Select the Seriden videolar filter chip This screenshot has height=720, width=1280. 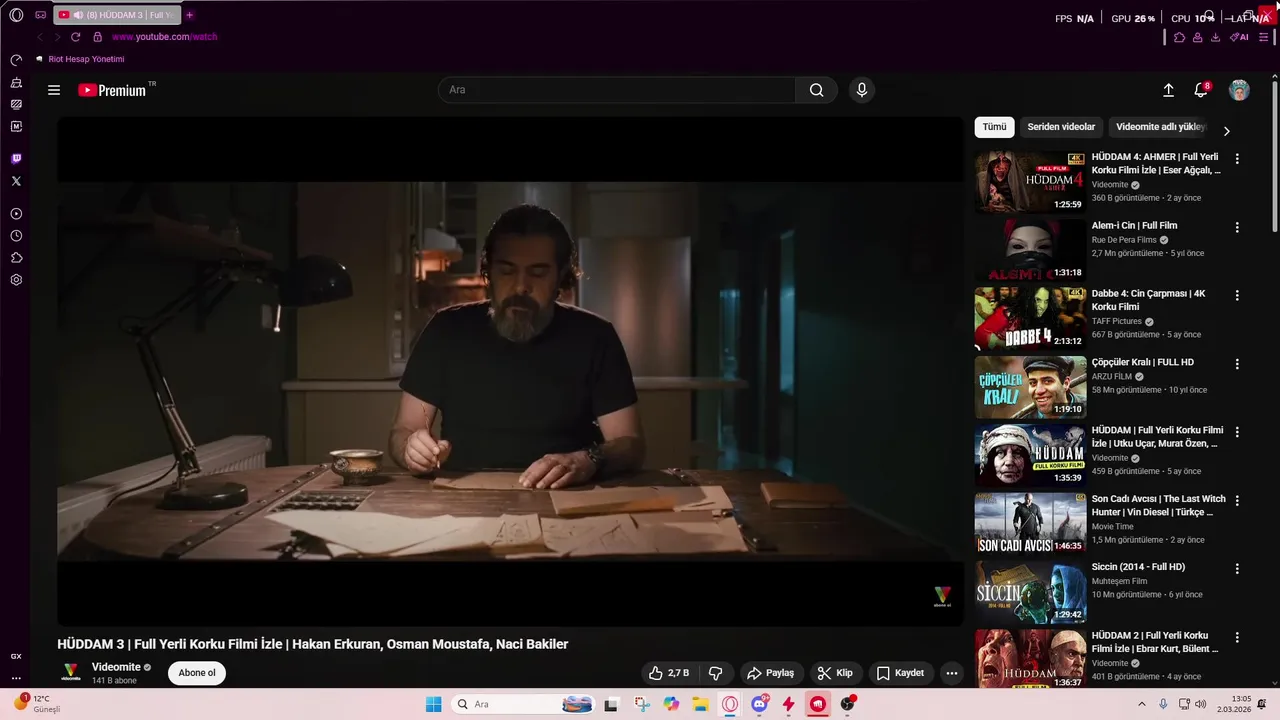click(1061, 127)
